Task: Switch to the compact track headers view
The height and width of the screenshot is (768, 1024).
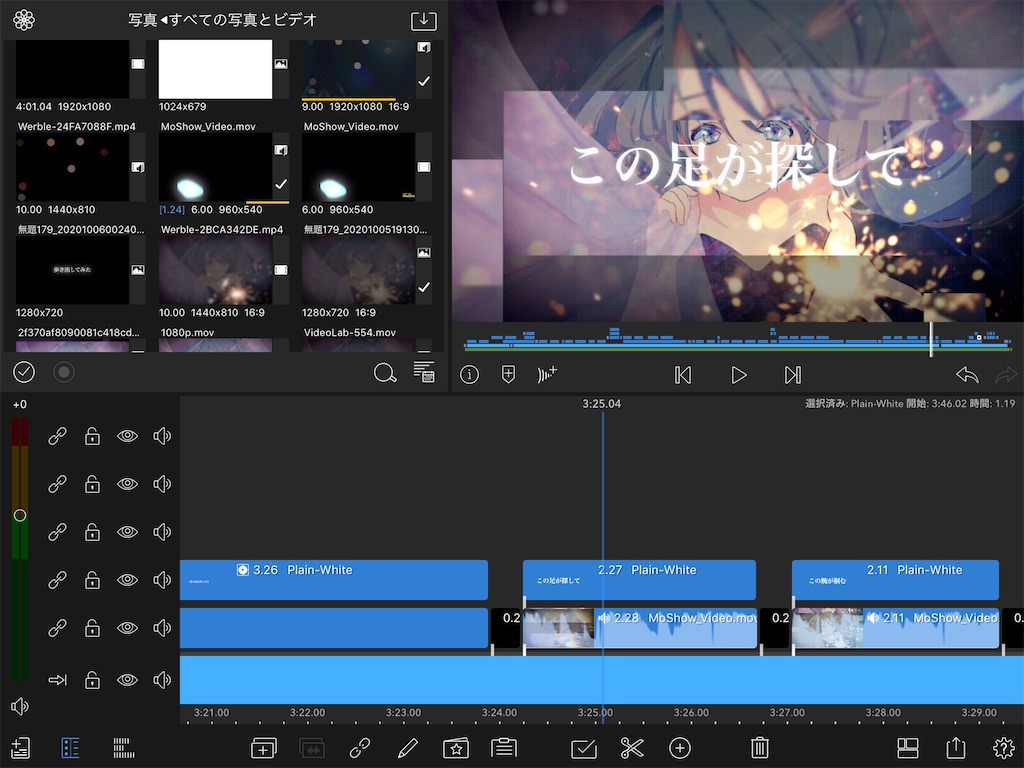Action: pos(123,748)
